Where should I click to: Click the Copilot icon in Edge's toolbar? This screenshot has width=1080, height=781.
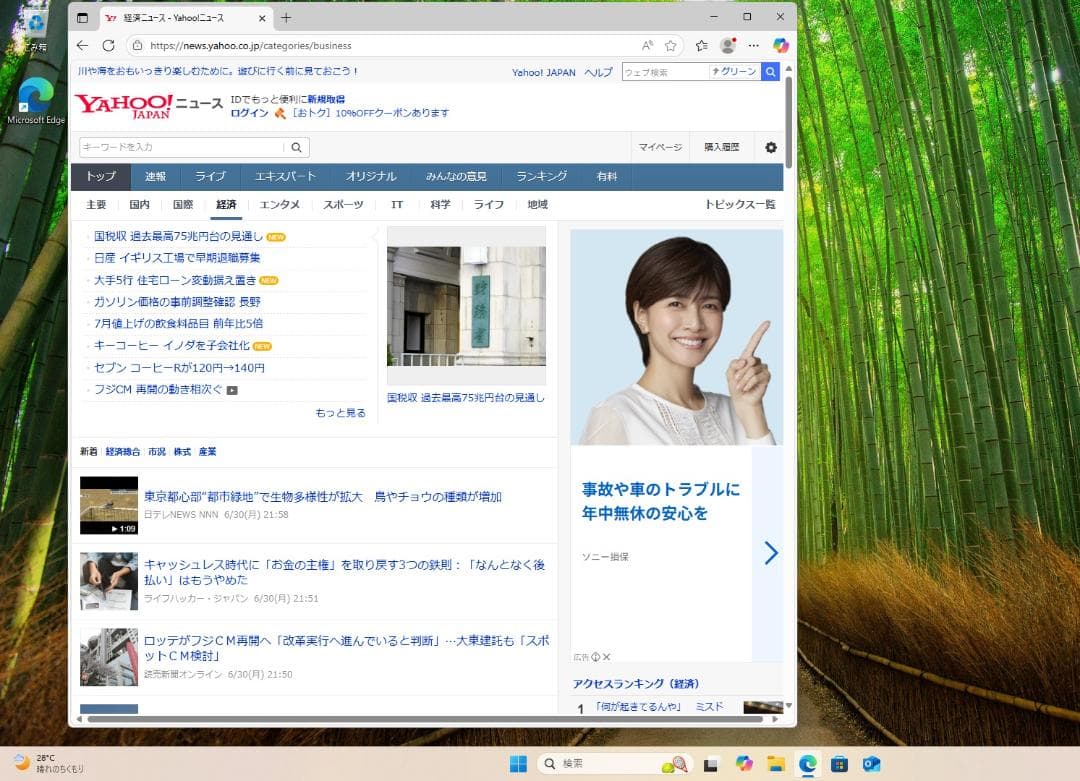781,45
